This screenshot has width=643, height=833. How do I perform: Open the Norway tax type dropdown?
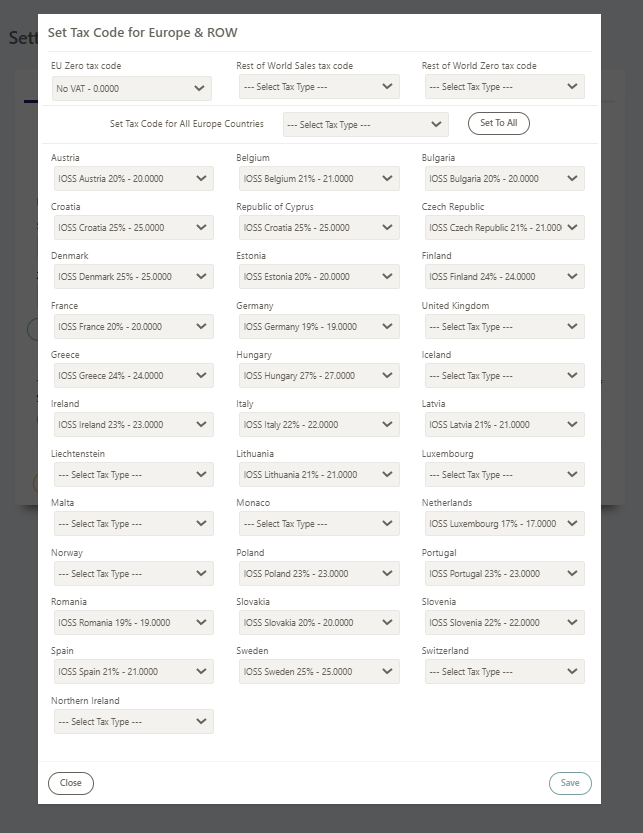pyautogui.click(x=133, y=573)
